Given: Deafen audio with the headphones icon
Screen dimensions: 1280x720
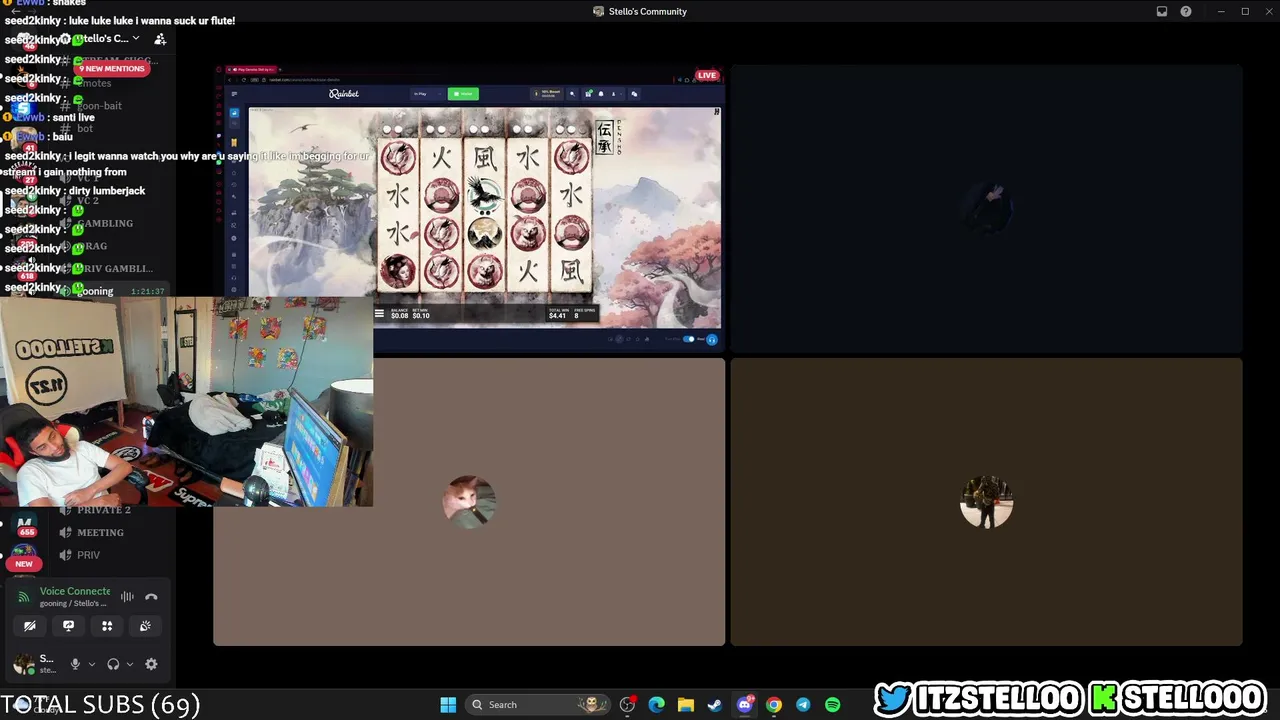Looking at the screenshot, I should pyautogui.click(x=113, y=664).
